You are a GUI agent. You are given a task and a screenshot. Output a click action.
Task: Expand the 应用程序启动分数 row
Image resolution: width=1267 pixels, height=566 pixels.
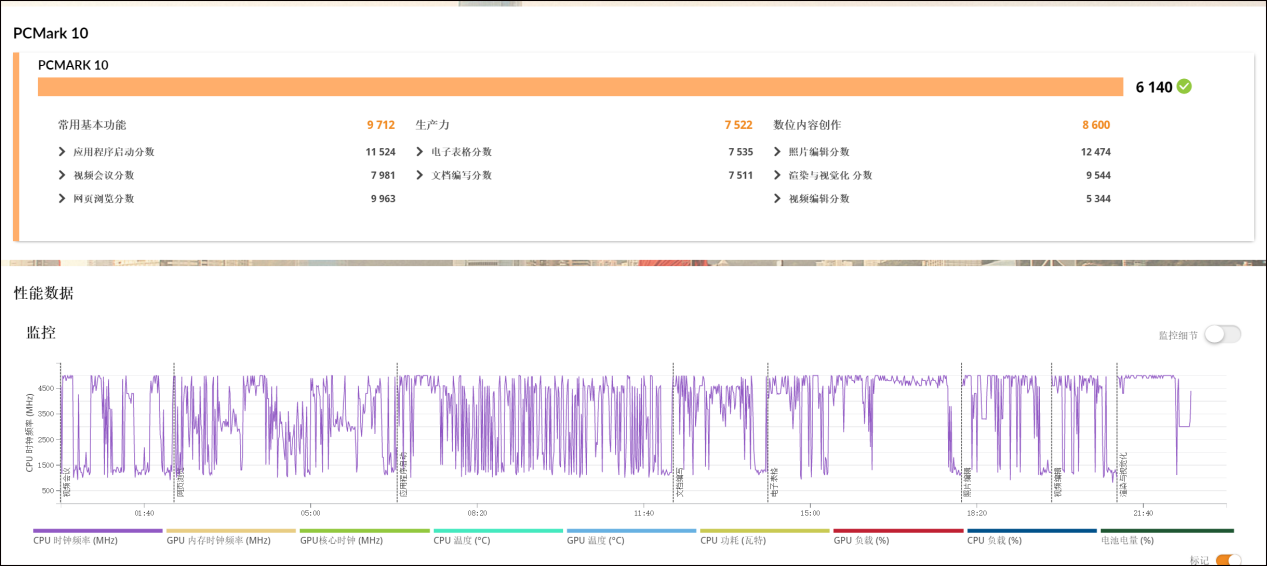[x=64, y=152]
